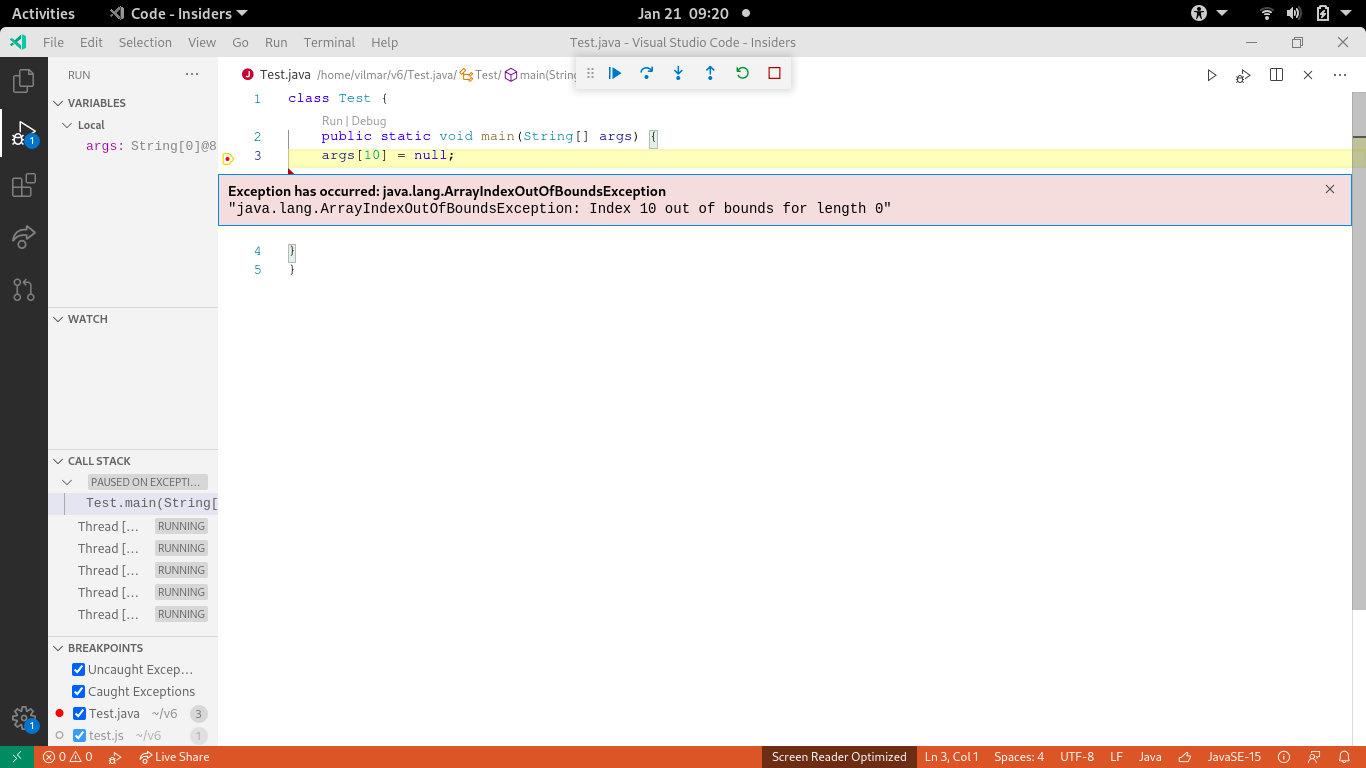Toggle the test.js breakpoint checkbox
Image resolution: width=1366 pixels, height=768 pixels.
coord(78,735)
